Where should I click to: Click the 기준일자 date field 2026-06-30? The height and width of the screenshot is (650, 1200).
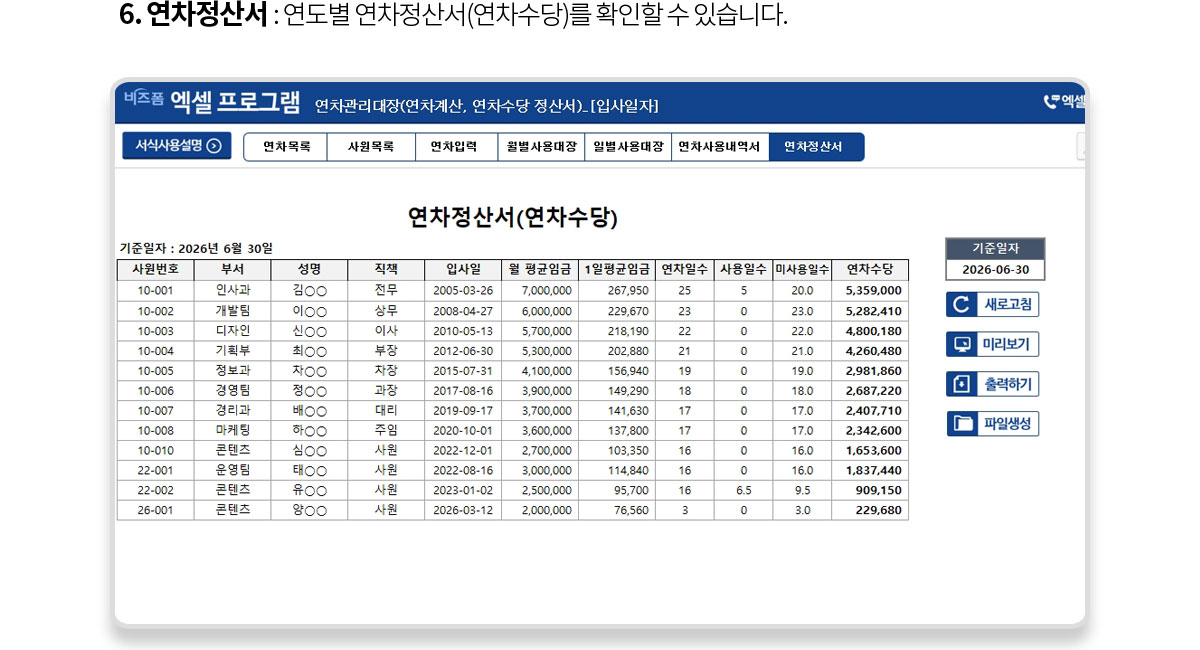[995, 270]
